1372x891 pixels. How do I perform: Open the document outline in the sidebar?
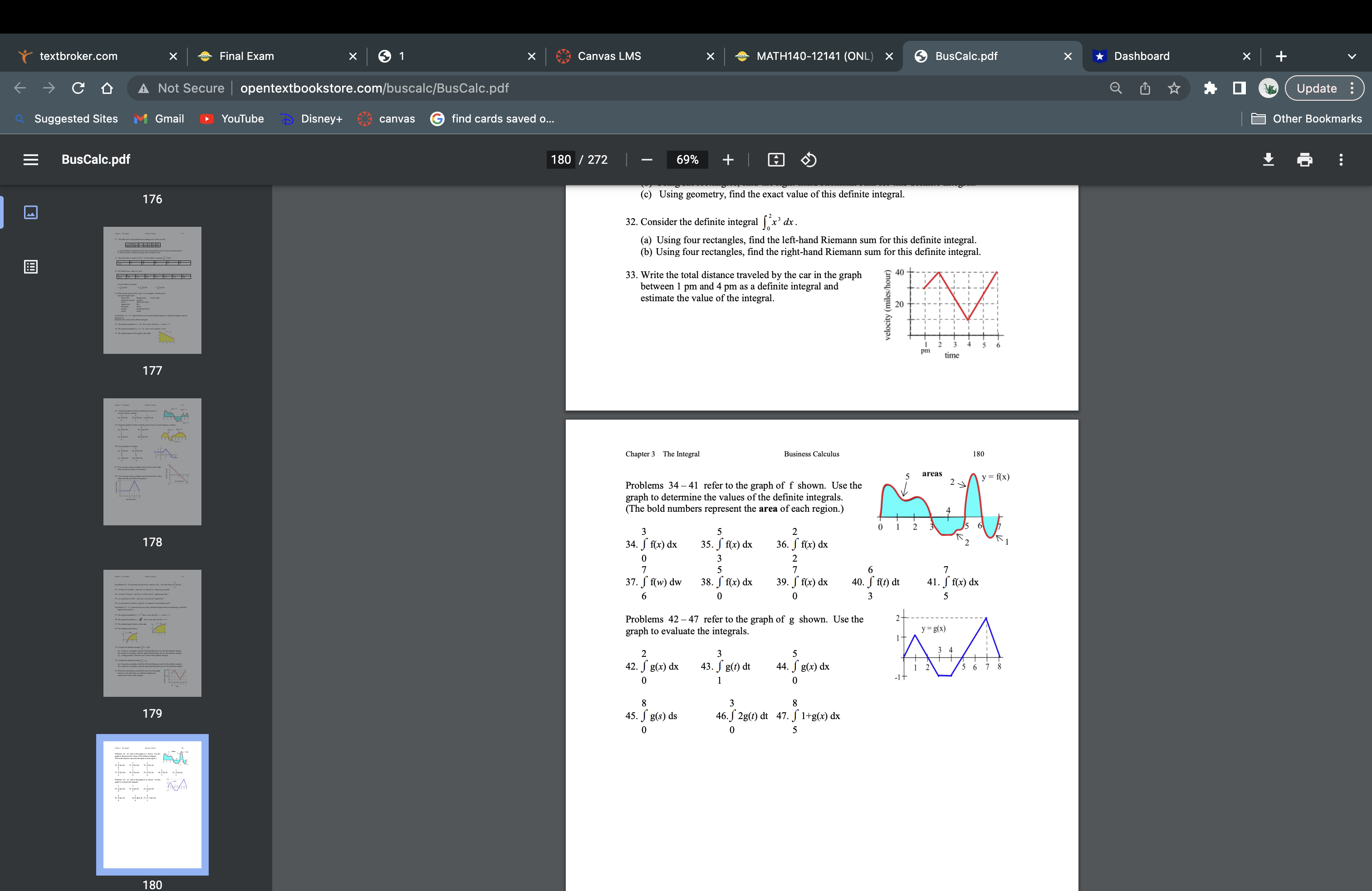(30, 267)
